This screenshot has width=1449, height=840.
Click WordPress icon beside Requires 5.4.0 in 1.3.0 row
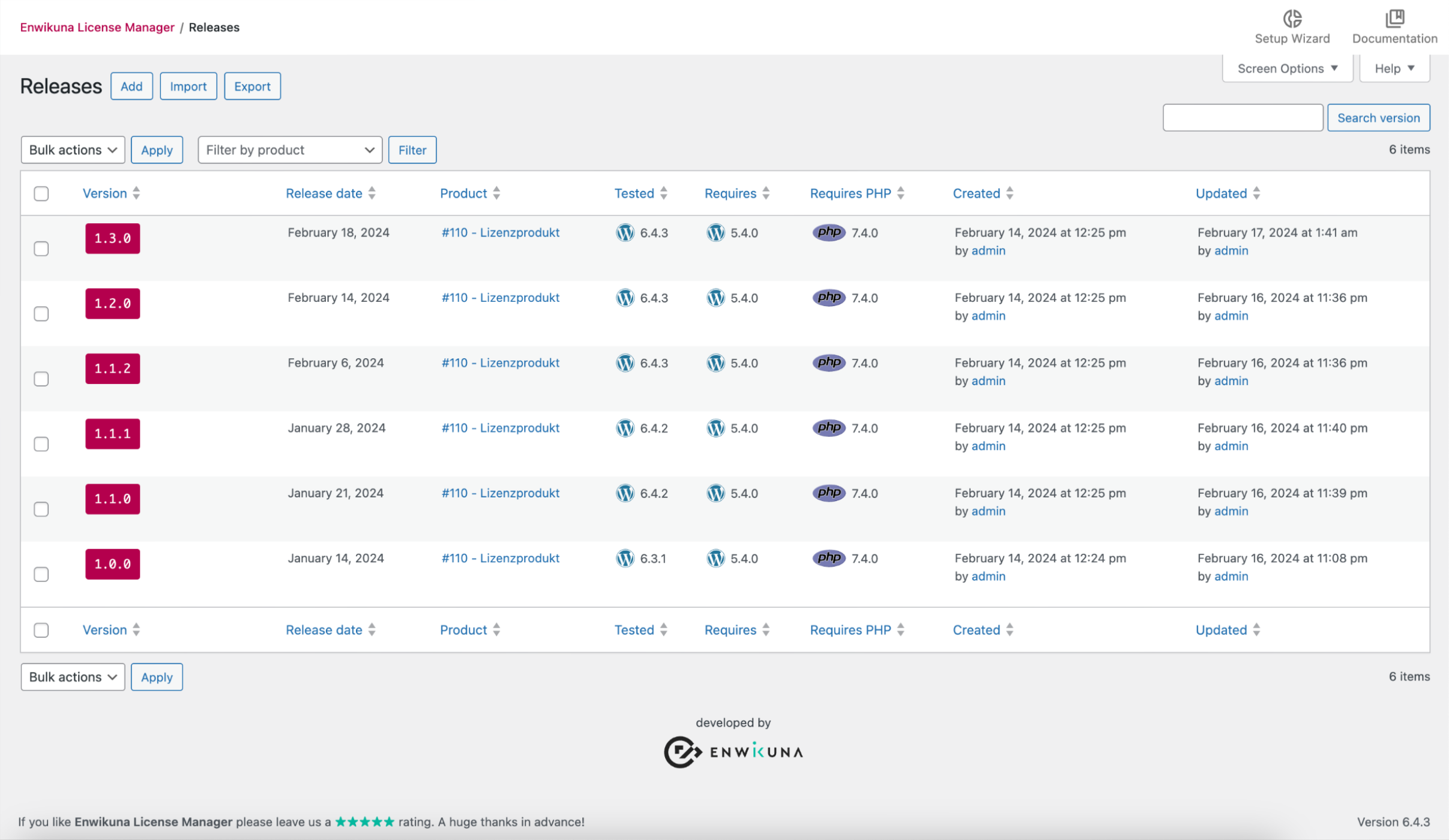[715, 233]
